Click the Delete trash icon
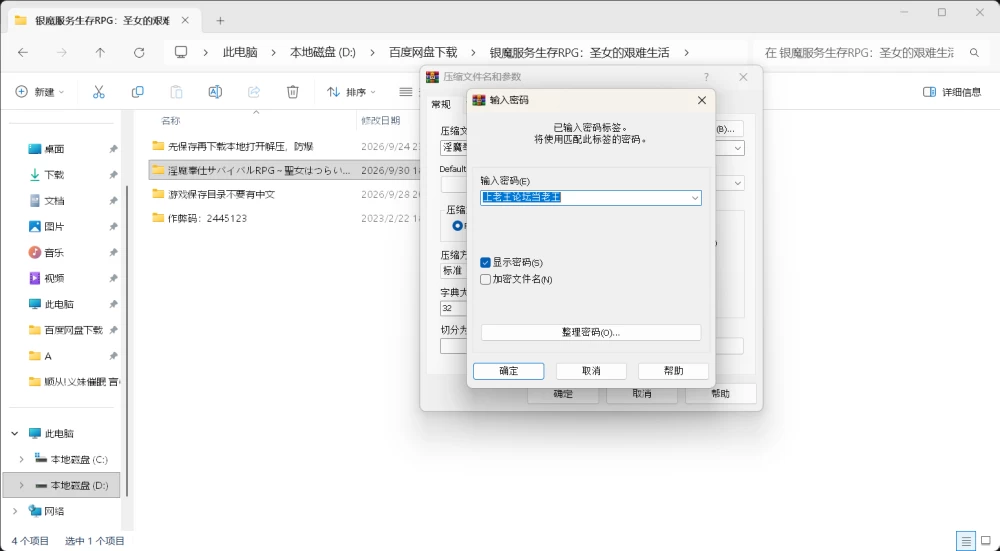Screen dimensions: 1000x551 click(x=293, y=92)
